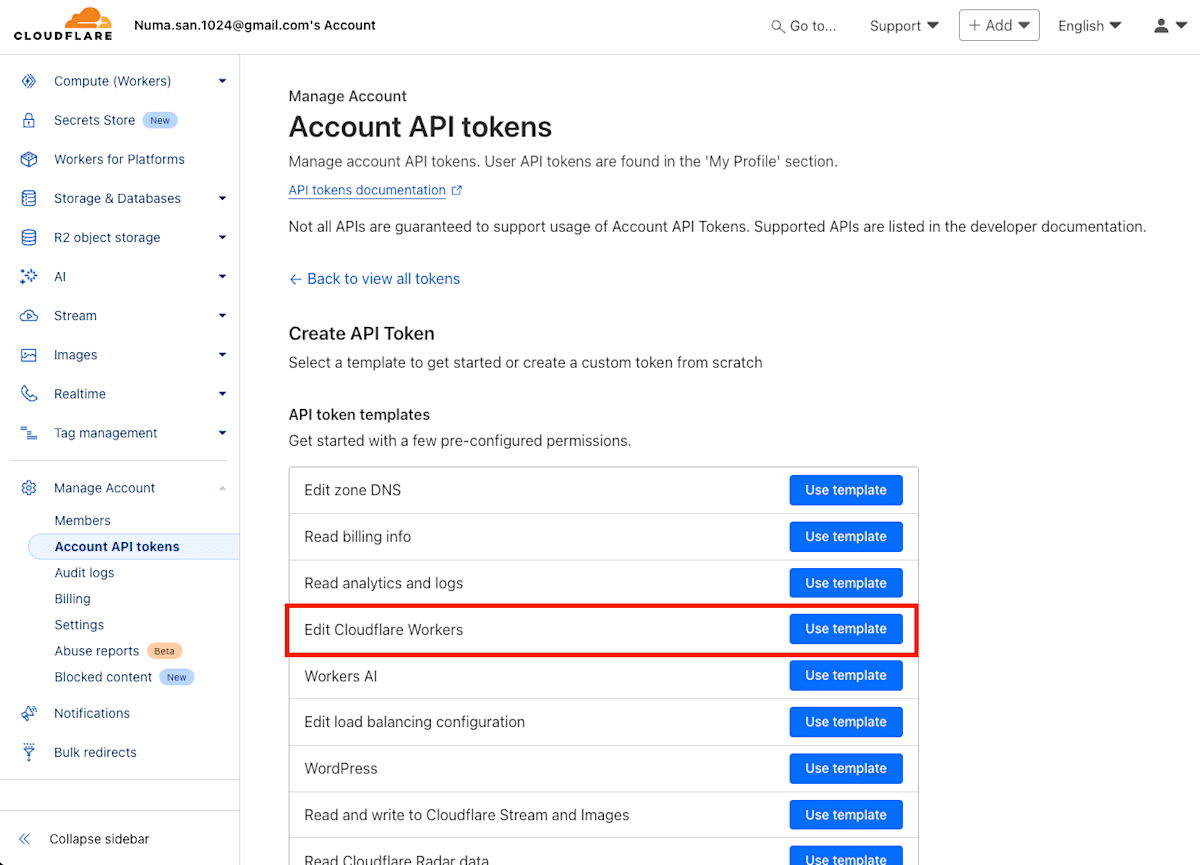Expand the R2 object storage arrow
Viewport: 1200px width, 865px height.
tap(222, 237)
